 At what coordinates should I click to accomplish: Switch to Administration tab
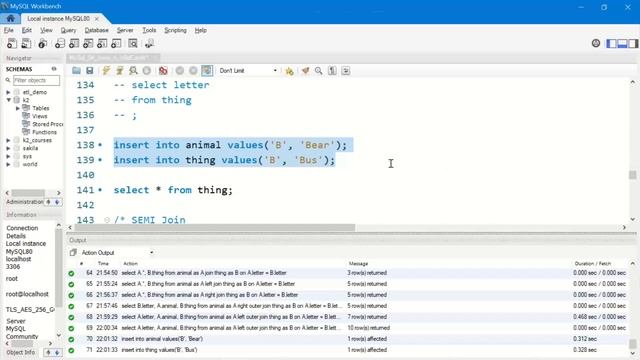pyautogui.click(x=24, y=202)
